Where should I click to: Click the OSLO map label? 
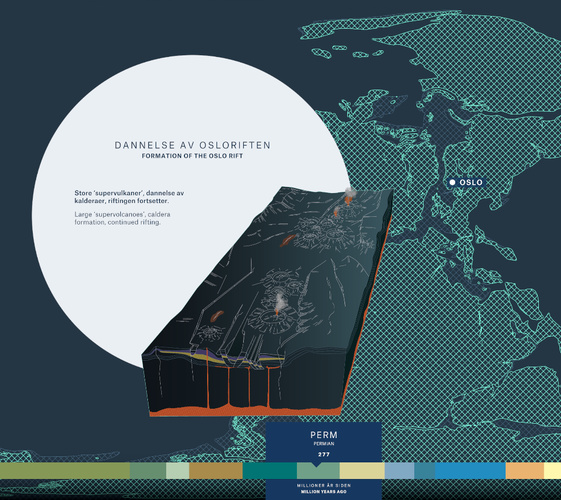[x=471, y=182]
